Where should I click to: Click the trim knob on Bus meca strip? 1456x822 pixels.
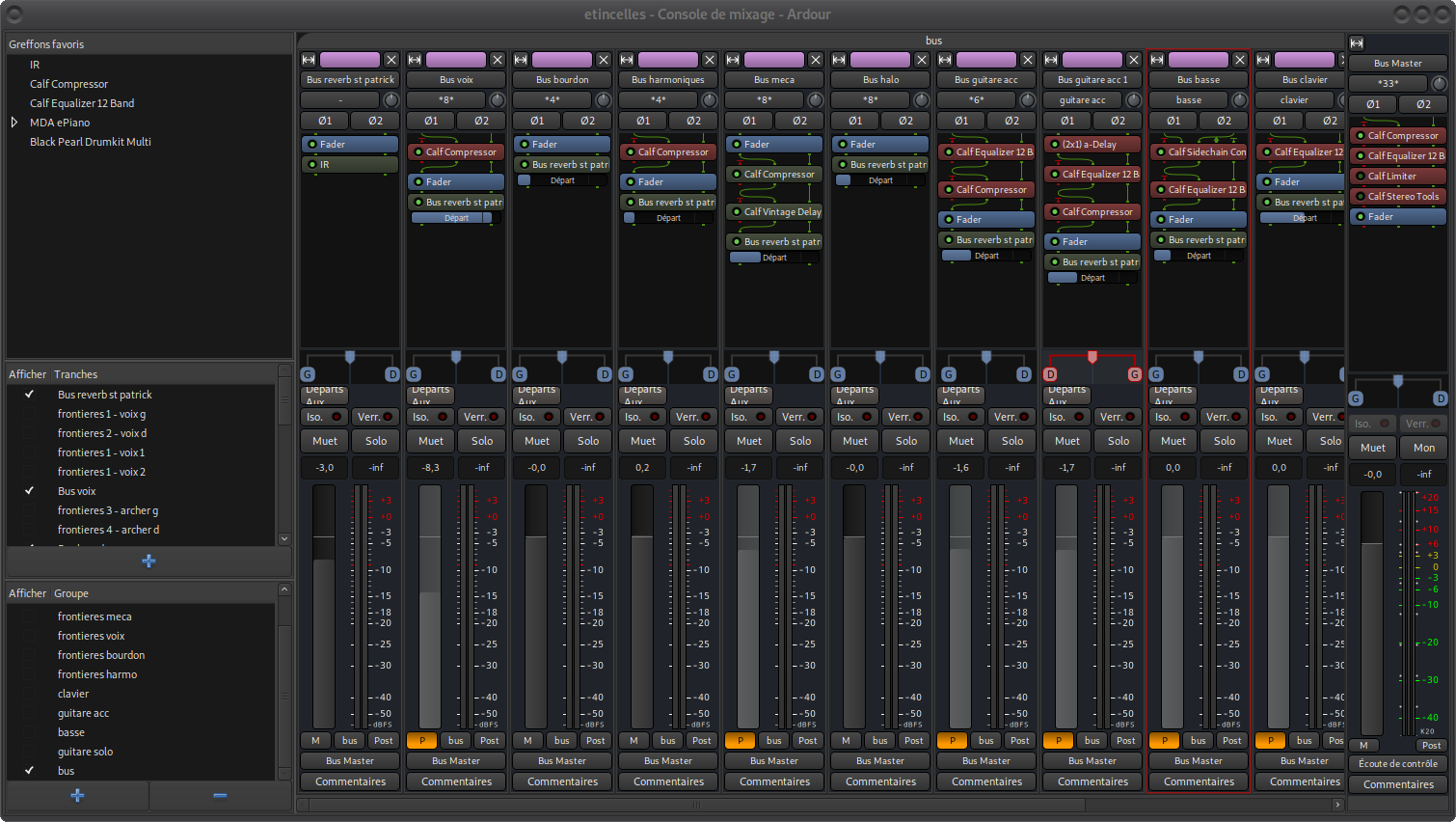[x=816, y=100]
